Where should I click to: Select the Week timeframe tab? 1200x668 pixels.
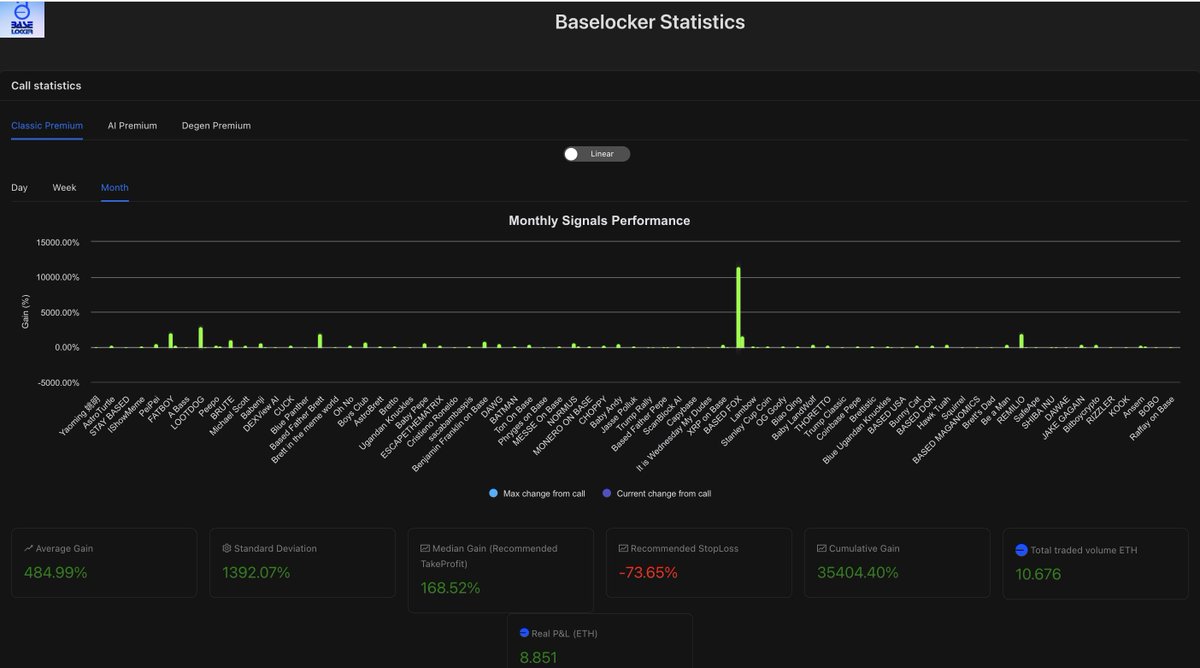coord(64,188)
